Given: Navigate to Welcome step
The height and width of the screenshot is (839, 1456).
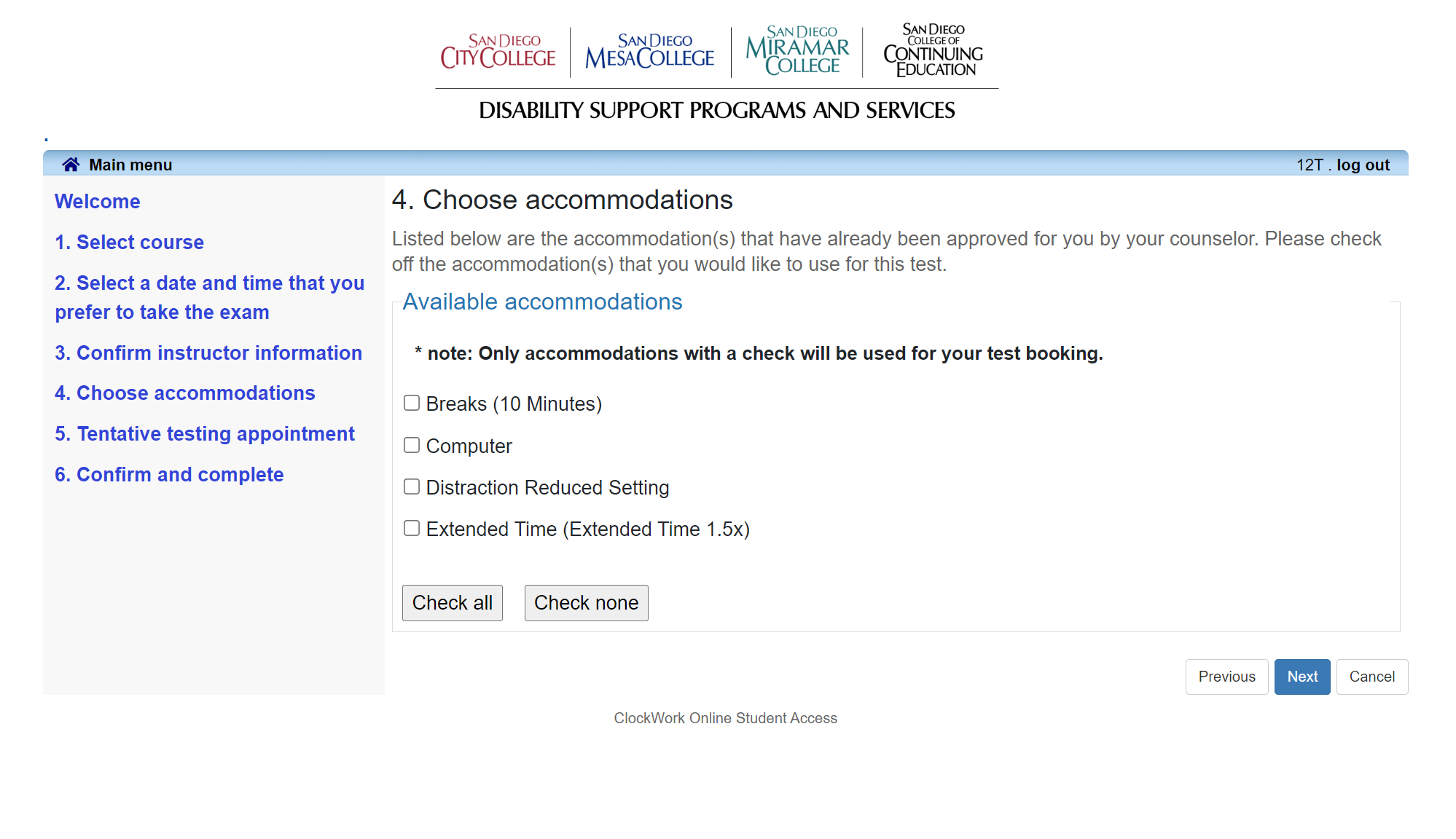Looking at the screenshot, I should (96, 201).
